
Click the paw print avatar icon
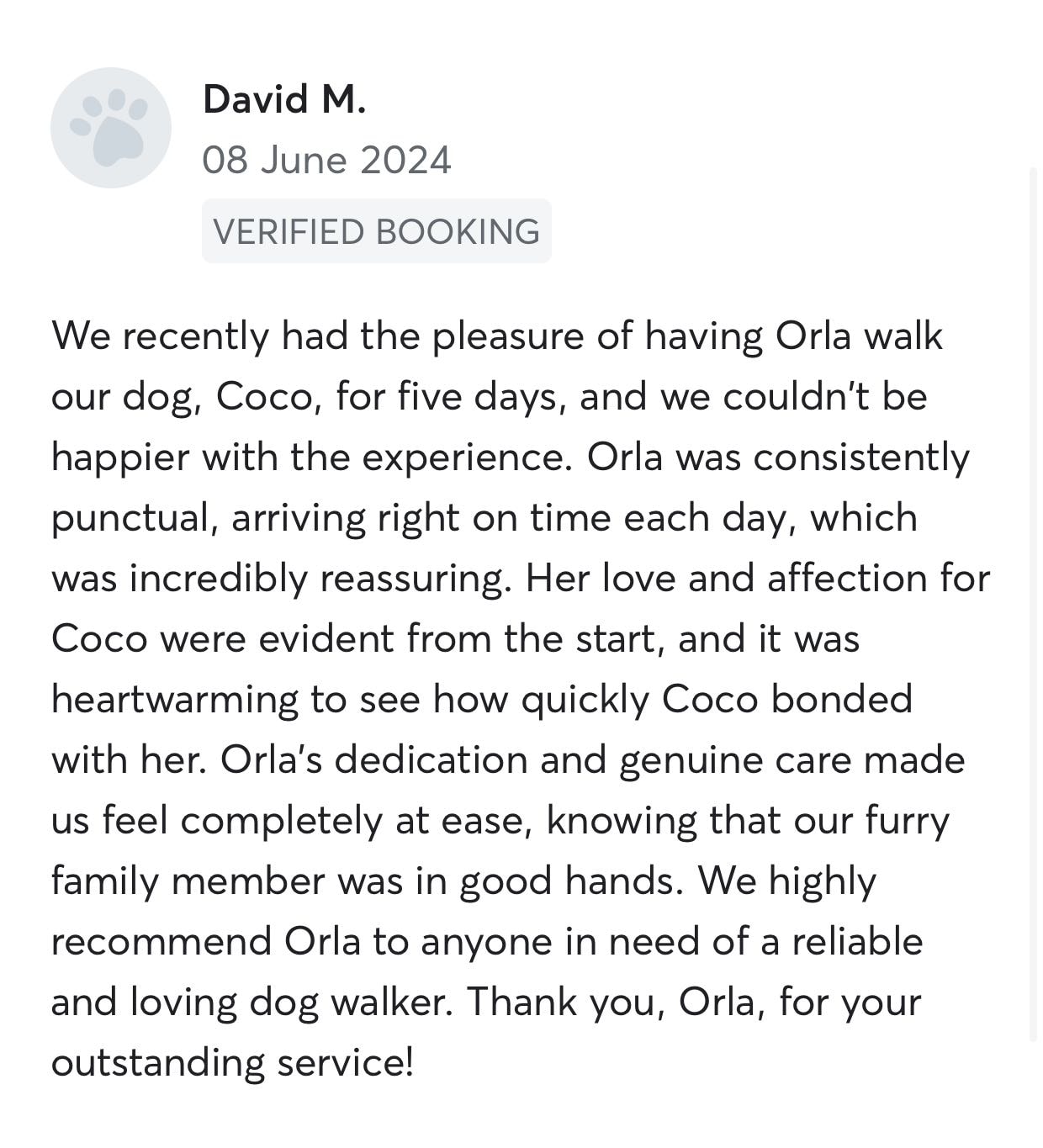(x=111, y=128)
